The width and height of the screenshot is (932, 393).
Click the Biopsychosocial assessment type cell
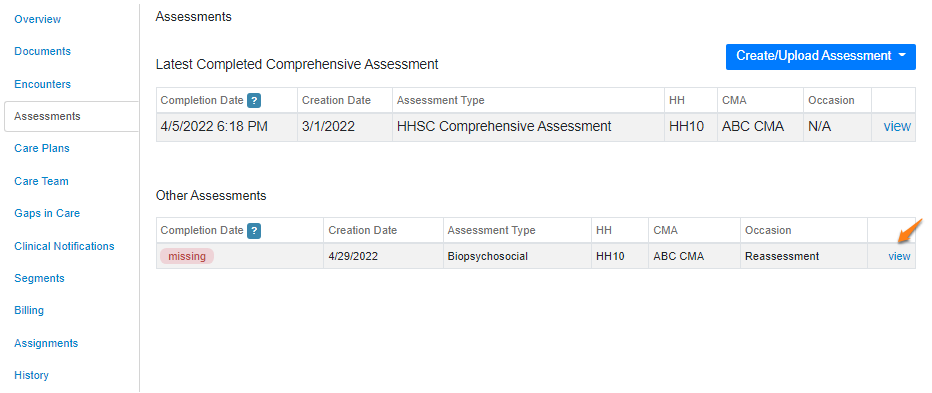(517, 256)
